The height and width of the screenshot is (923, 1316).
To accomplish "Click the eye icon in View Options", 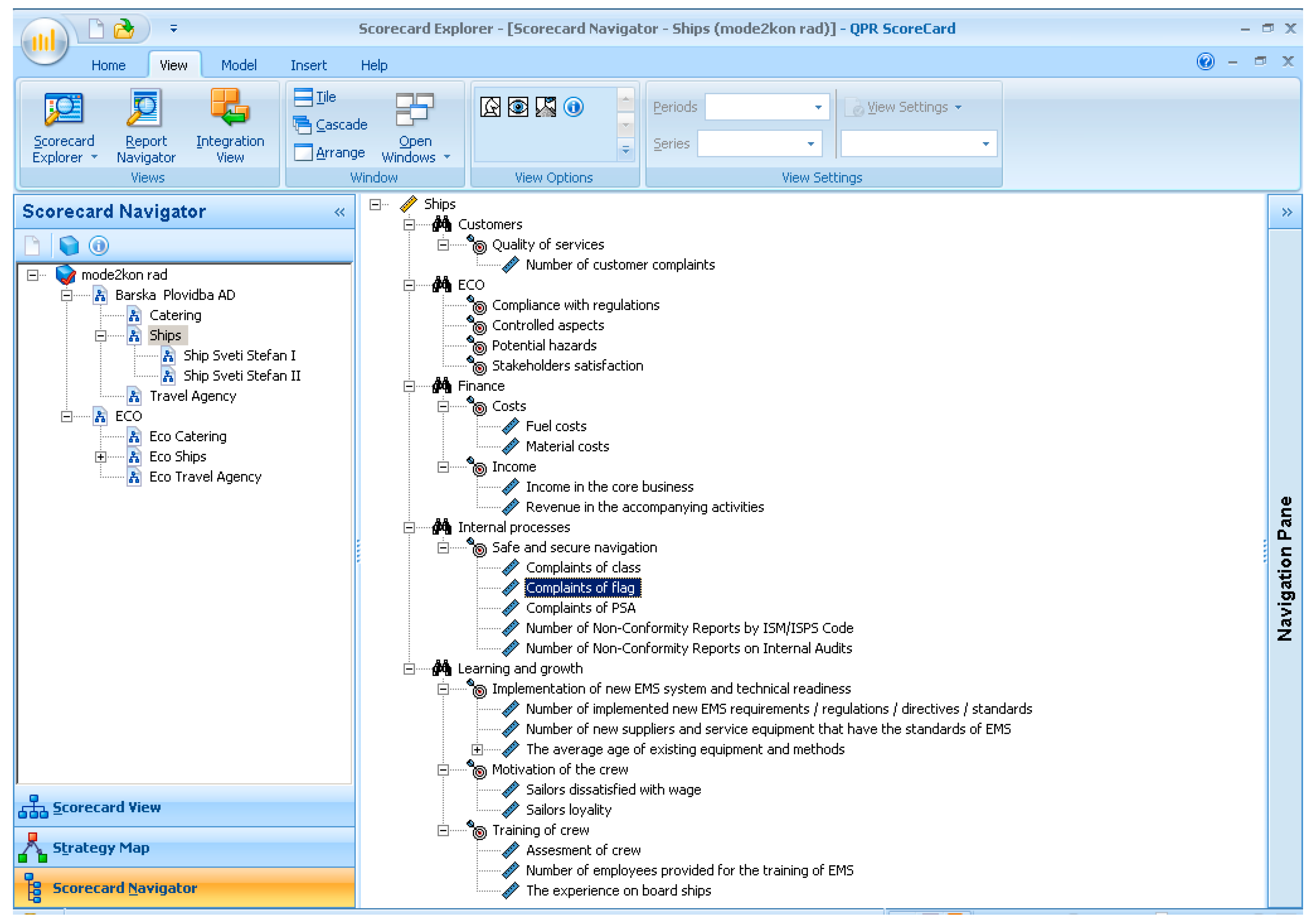I will click(518, 107).
